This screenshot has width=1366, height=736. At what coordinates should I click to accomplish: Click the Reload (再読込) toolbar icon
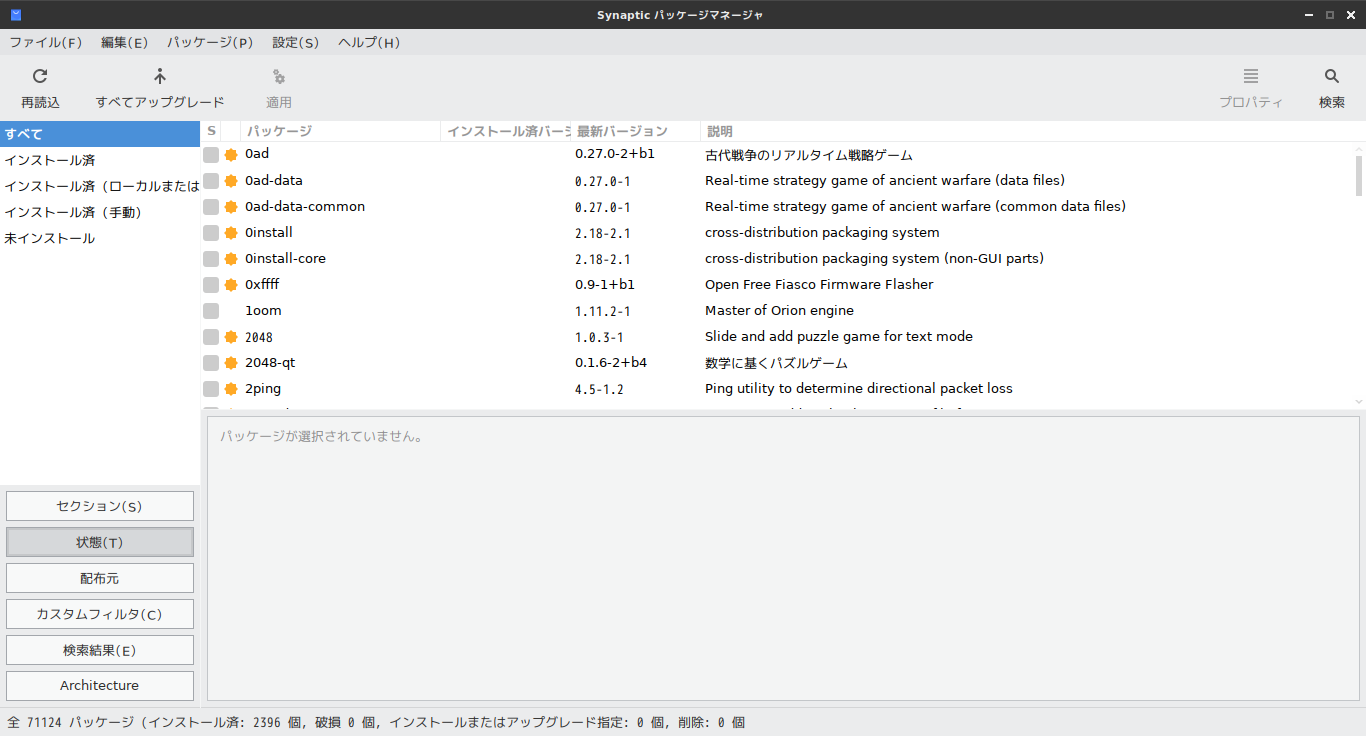40,76
